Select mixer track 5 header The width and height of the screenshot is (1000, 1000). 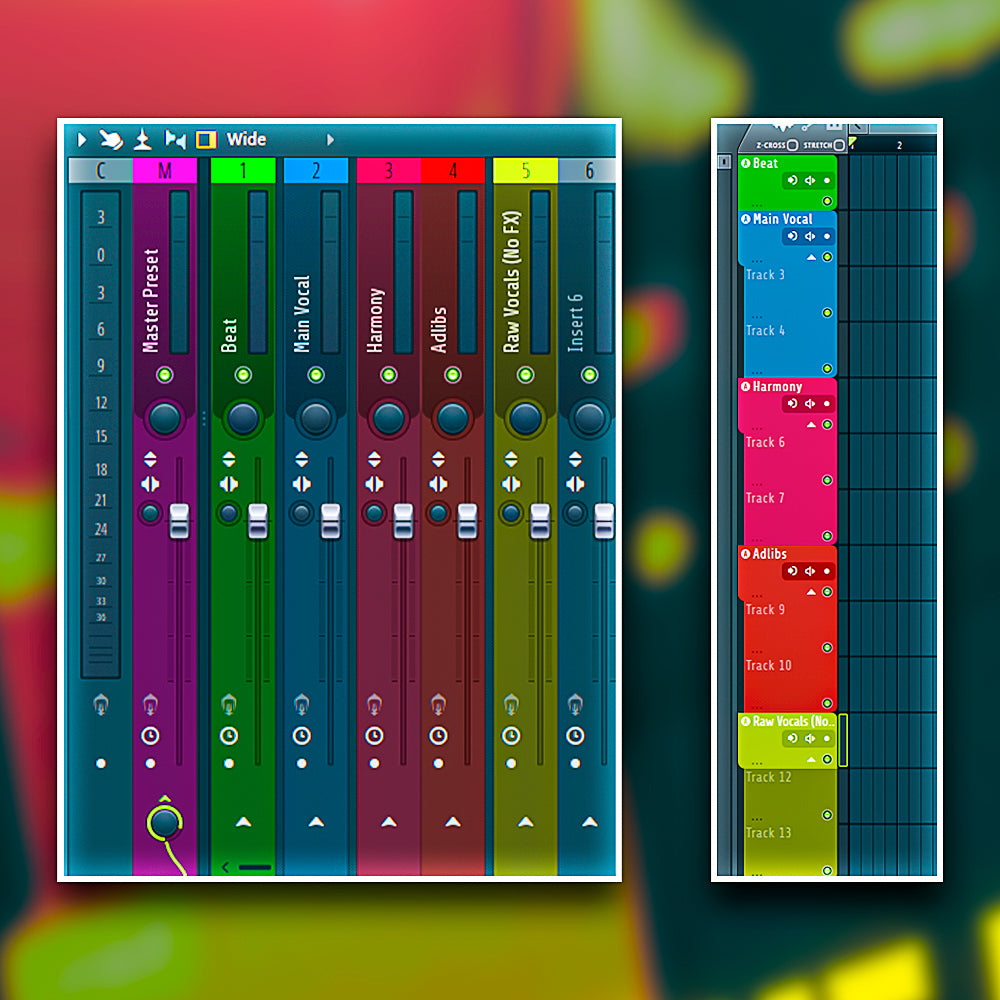click(x=525, y=171)
